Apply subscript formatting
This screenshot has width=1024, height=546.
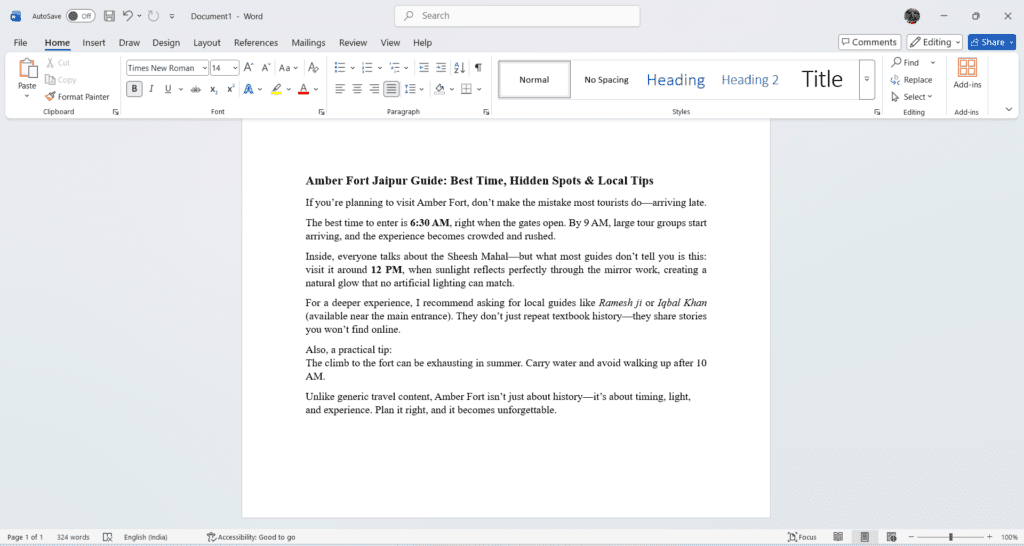click(x=214, y=89)
